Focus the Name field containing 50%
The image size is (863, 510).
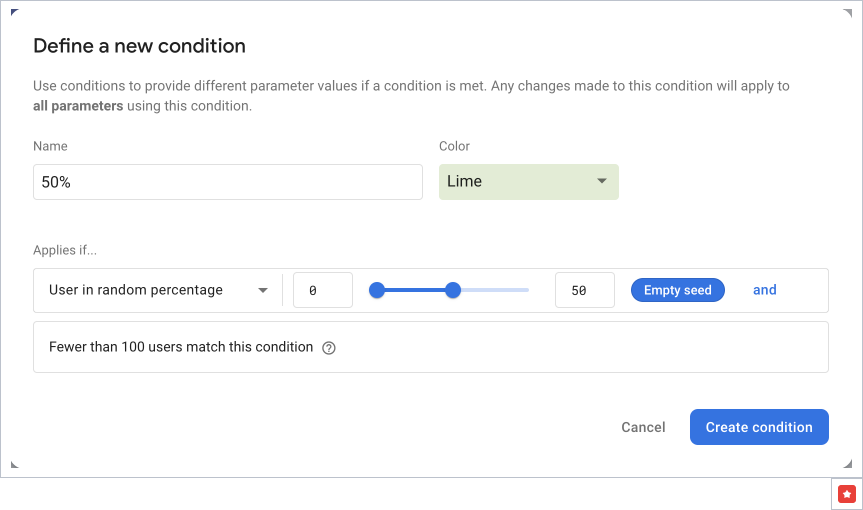click(227, 182)
